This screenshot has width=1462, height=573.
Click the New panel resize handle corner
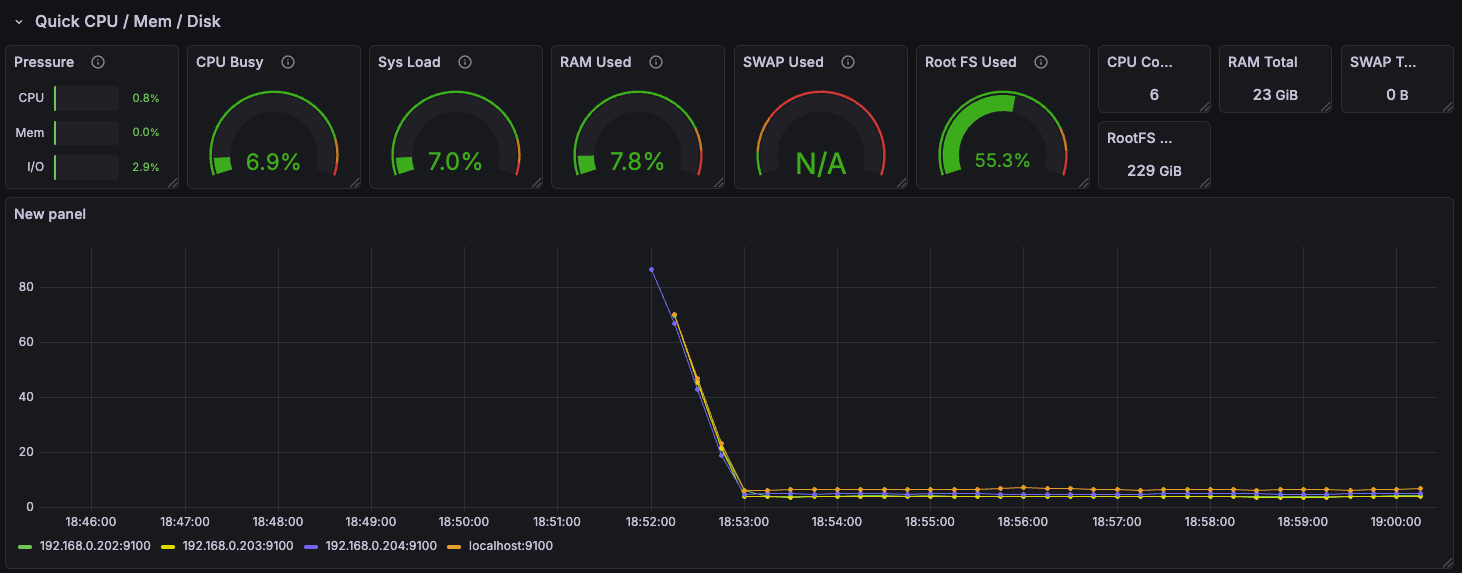tap(1446, 563)
